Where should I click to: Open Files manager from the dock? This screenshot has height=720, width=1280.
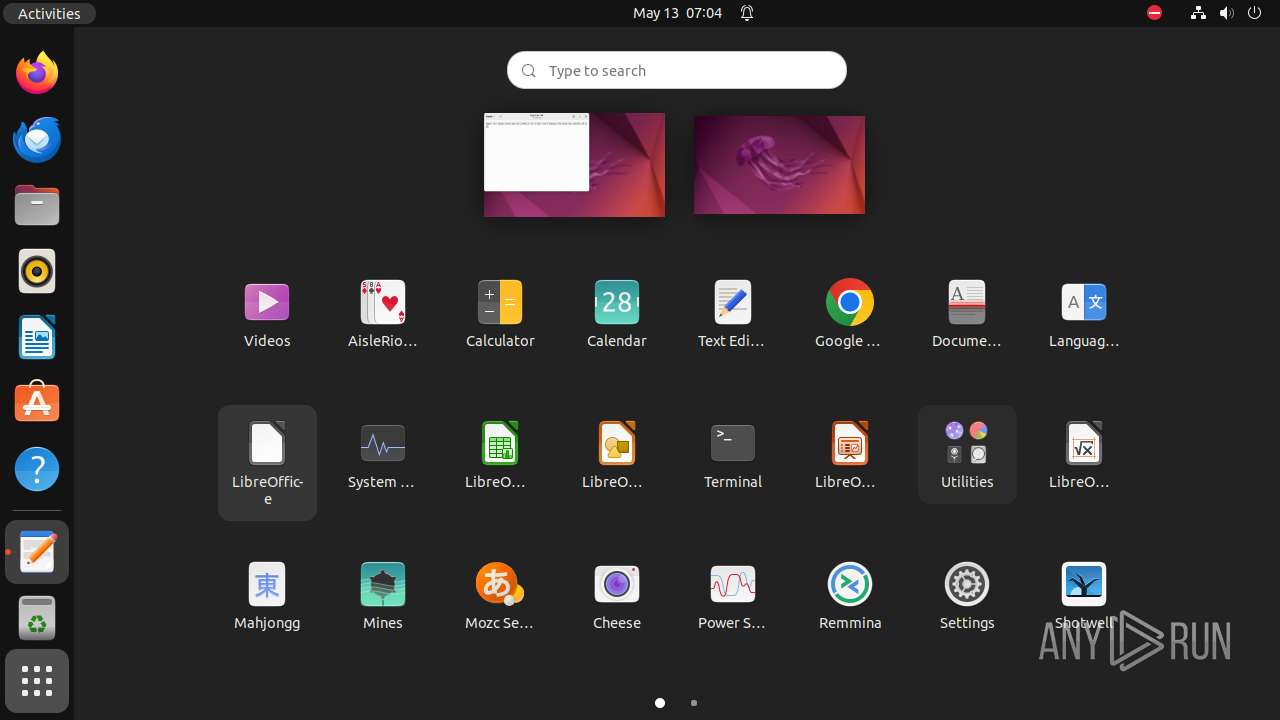[37, 205]
